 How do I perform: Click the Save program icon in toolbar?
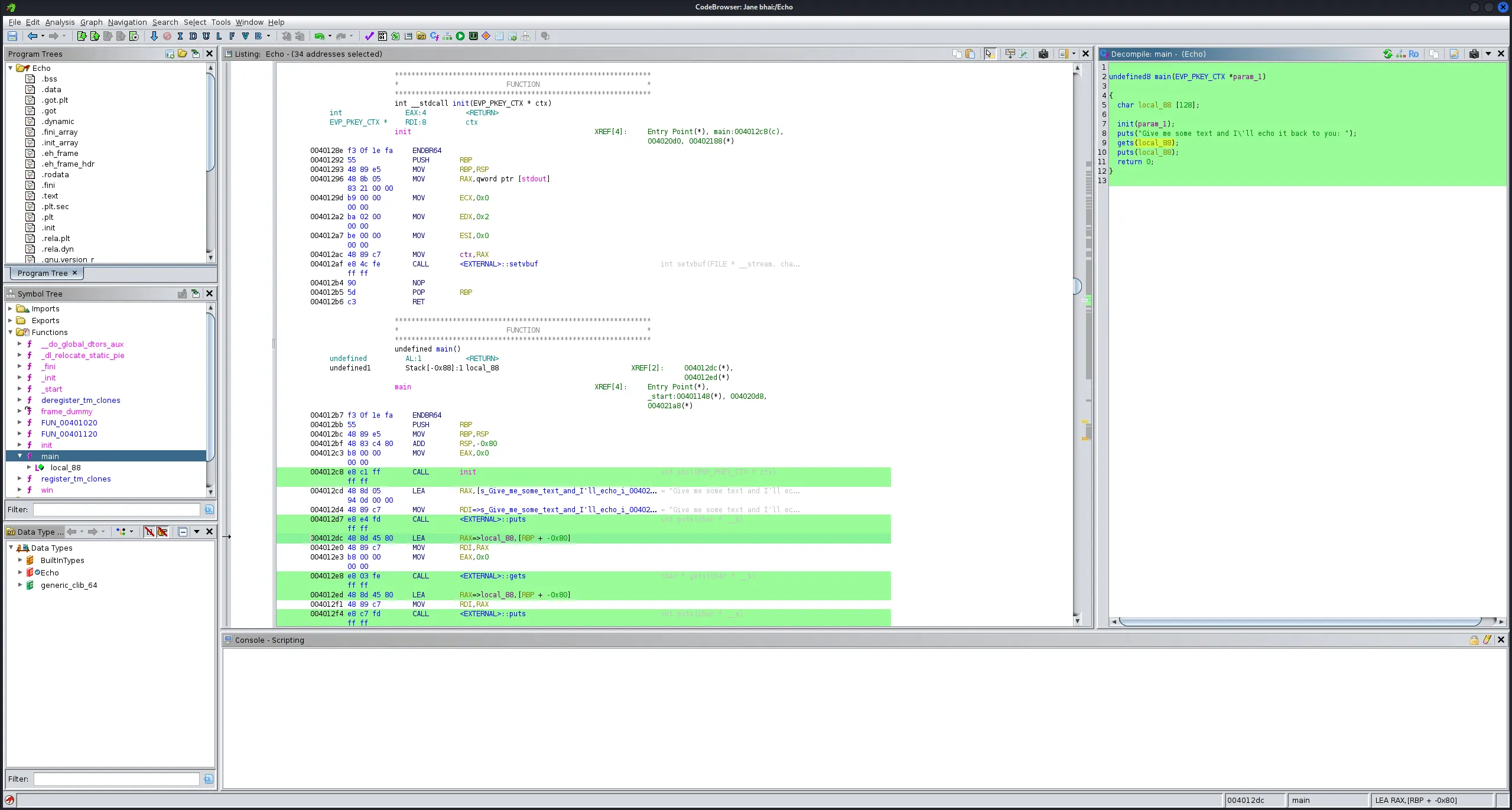click(x=12, y=36)
